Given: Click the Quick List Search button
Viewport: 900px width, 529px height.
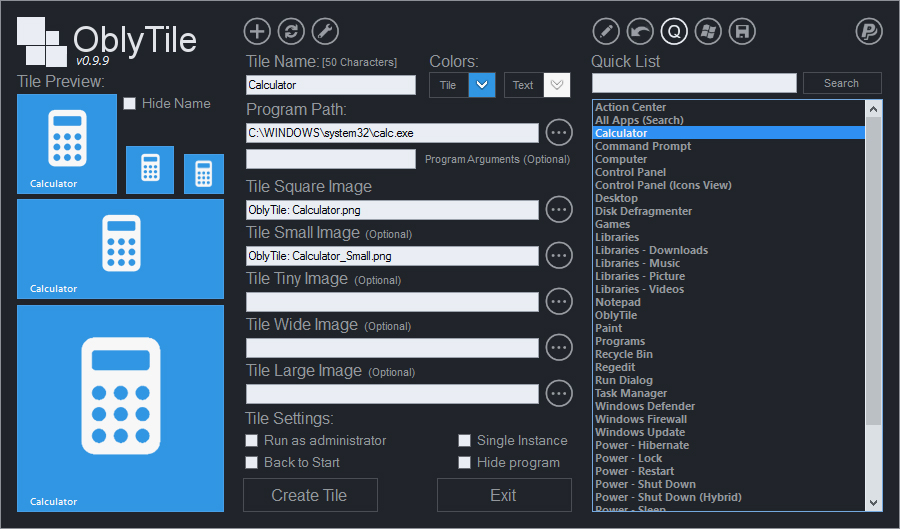Looking at the screenshot, I should click(842, 83).
